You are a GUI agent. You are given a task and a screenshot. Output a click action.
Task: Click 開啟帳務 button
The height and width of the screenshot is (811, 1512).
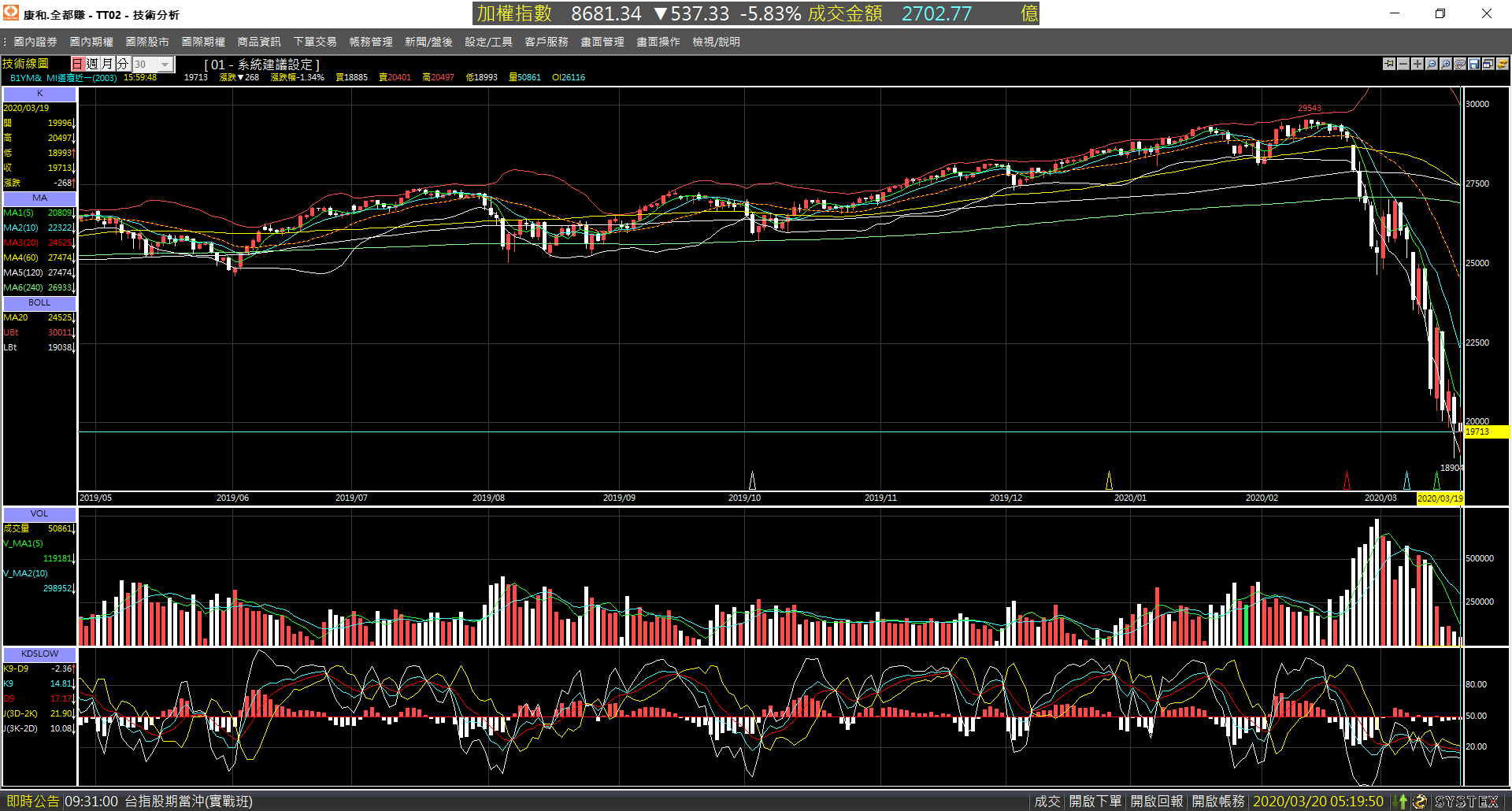pos(1218,801)
